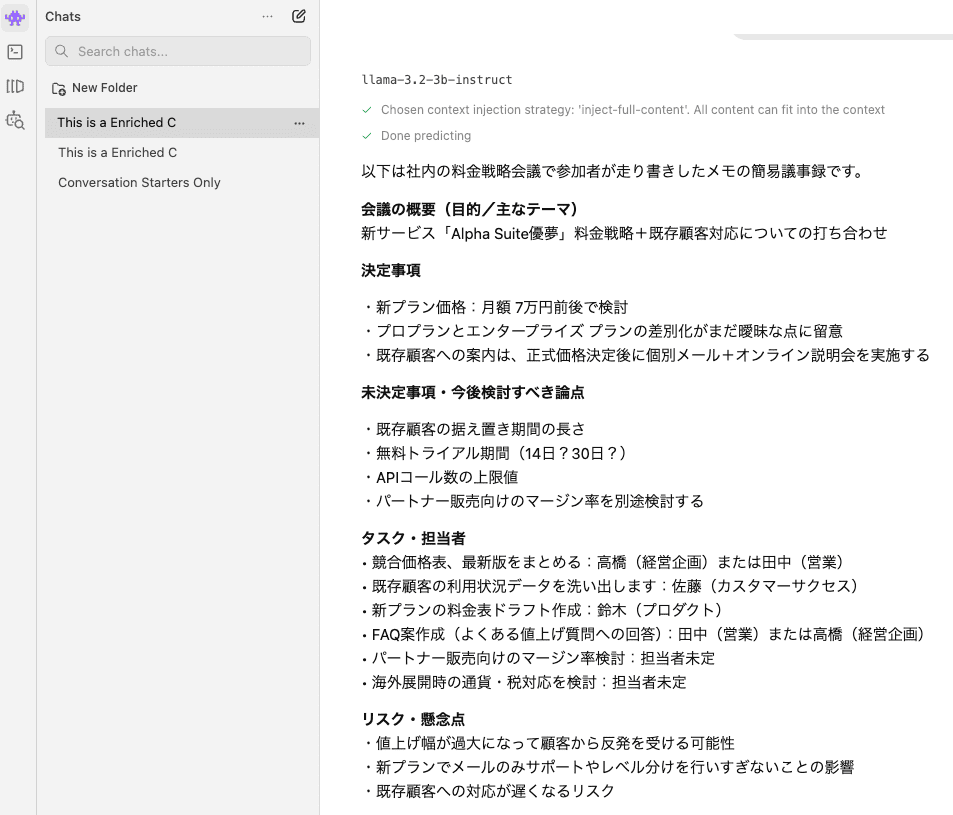
Task: Open the 'Conversation Starters Only' chat
Action: point(182,182)
